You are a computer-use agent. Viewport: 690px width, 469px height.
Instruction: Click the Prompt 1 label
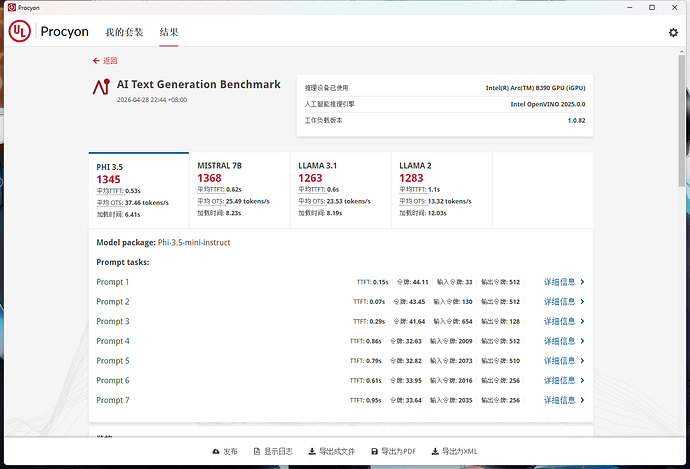pyautogui.click(x=113, y=282)
